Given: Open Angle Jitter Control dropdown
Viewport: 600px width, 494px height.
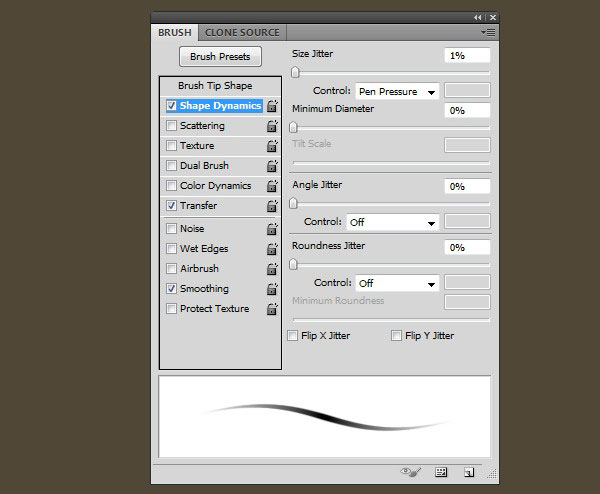Looking at the screenshot, I should 393,222.
